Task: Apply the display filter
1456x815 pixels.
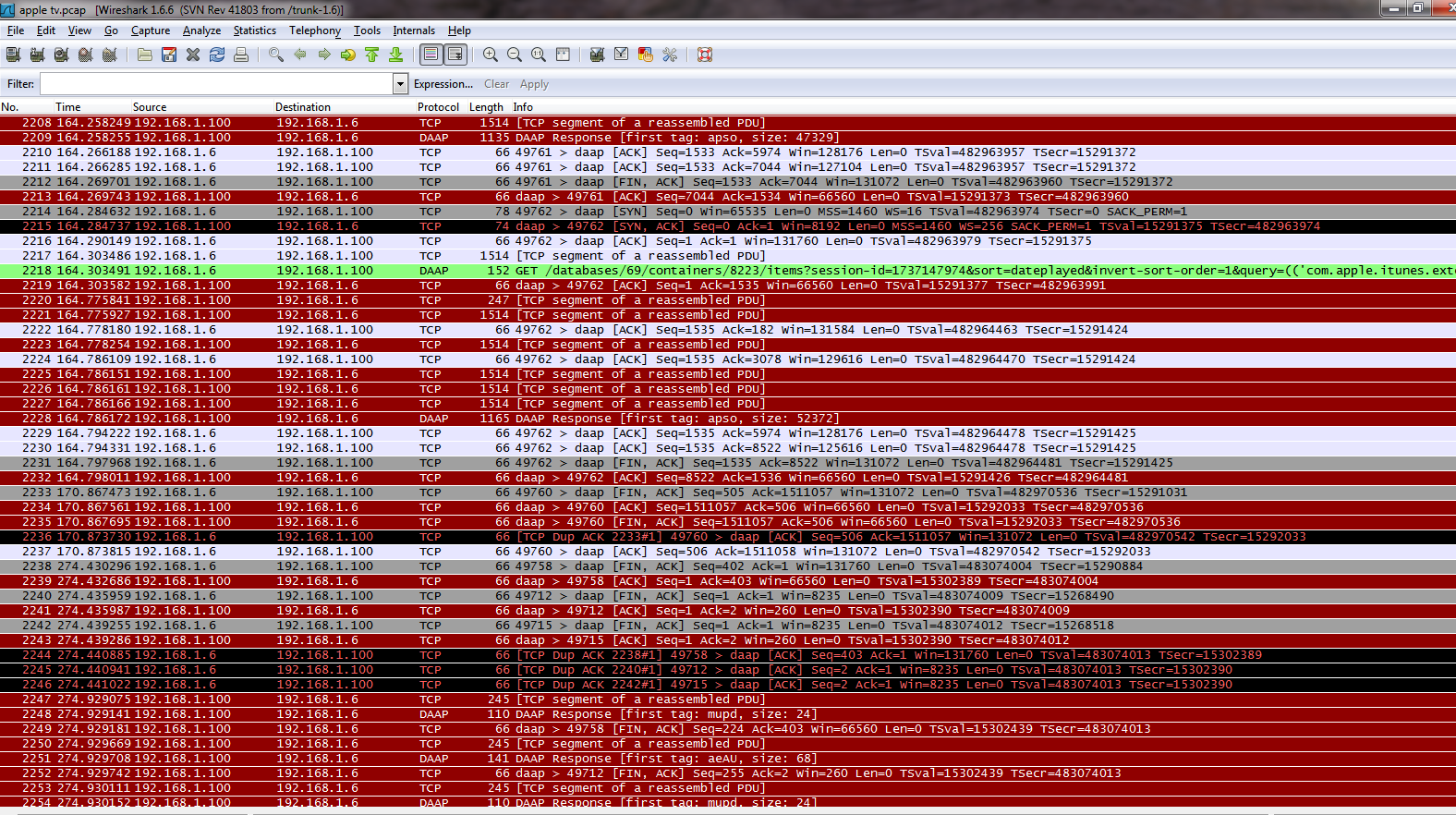Action: (x=534, y=84)
